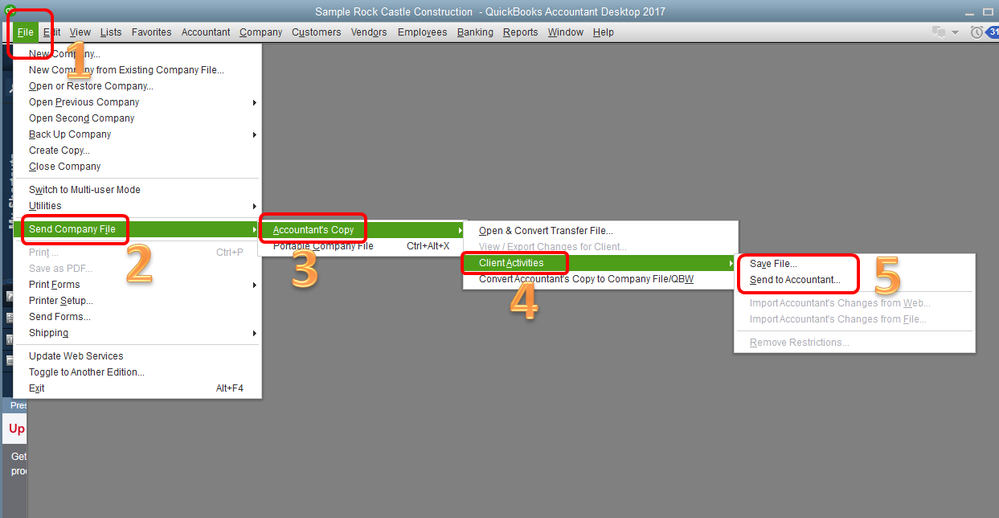
Task: Open the Vendors menu
Action: [369, 32]
